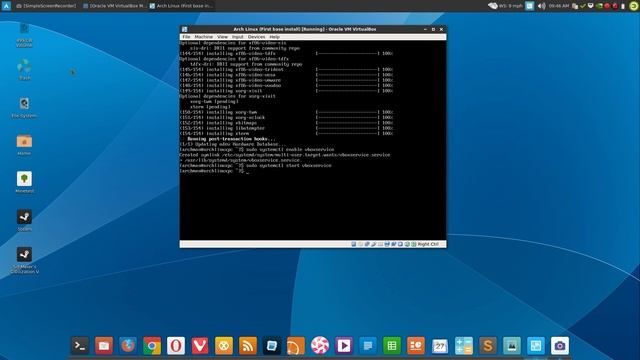Screen dimensions: 640x360
Task: Open the applications menu in top-left corner
Action: click(6, 6)
